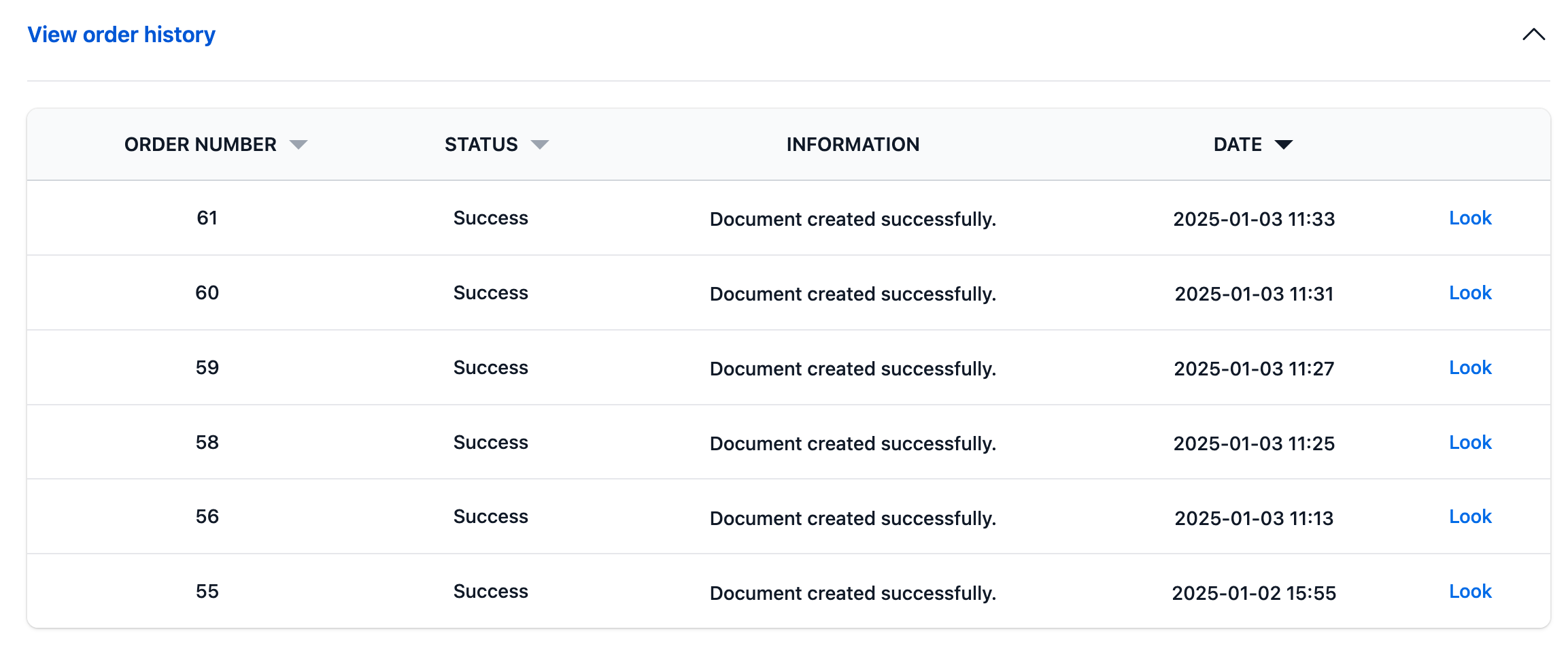Select order number 61 cell
Image resolution: width=1568 pixels, height=657 pixels.
coord(207,218)
